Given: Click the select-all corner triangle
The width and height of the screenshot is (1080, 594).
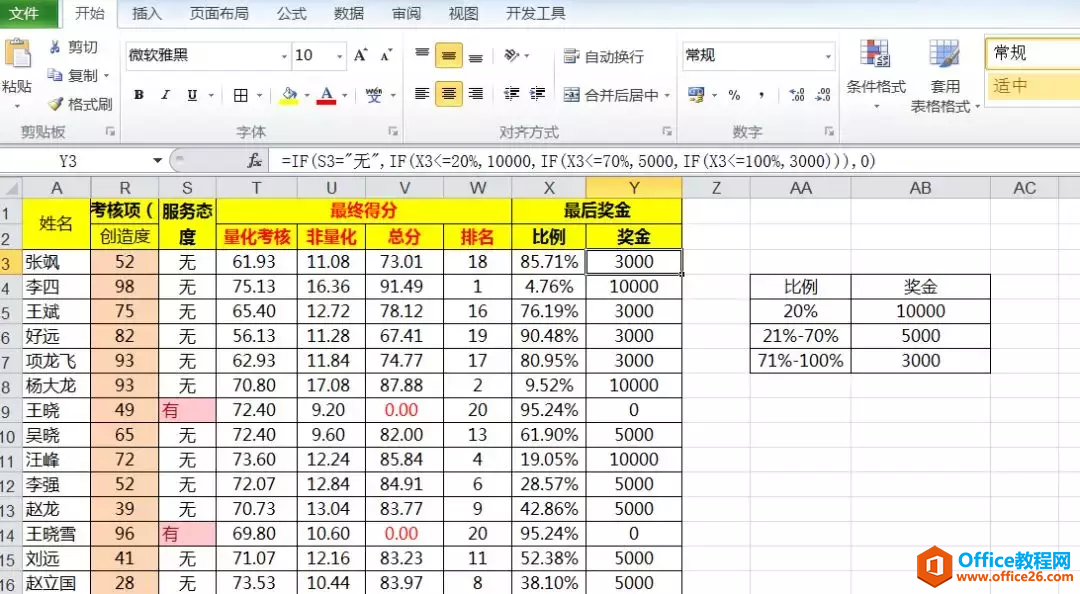Looking at the screenshot, I should click(11, 187).
